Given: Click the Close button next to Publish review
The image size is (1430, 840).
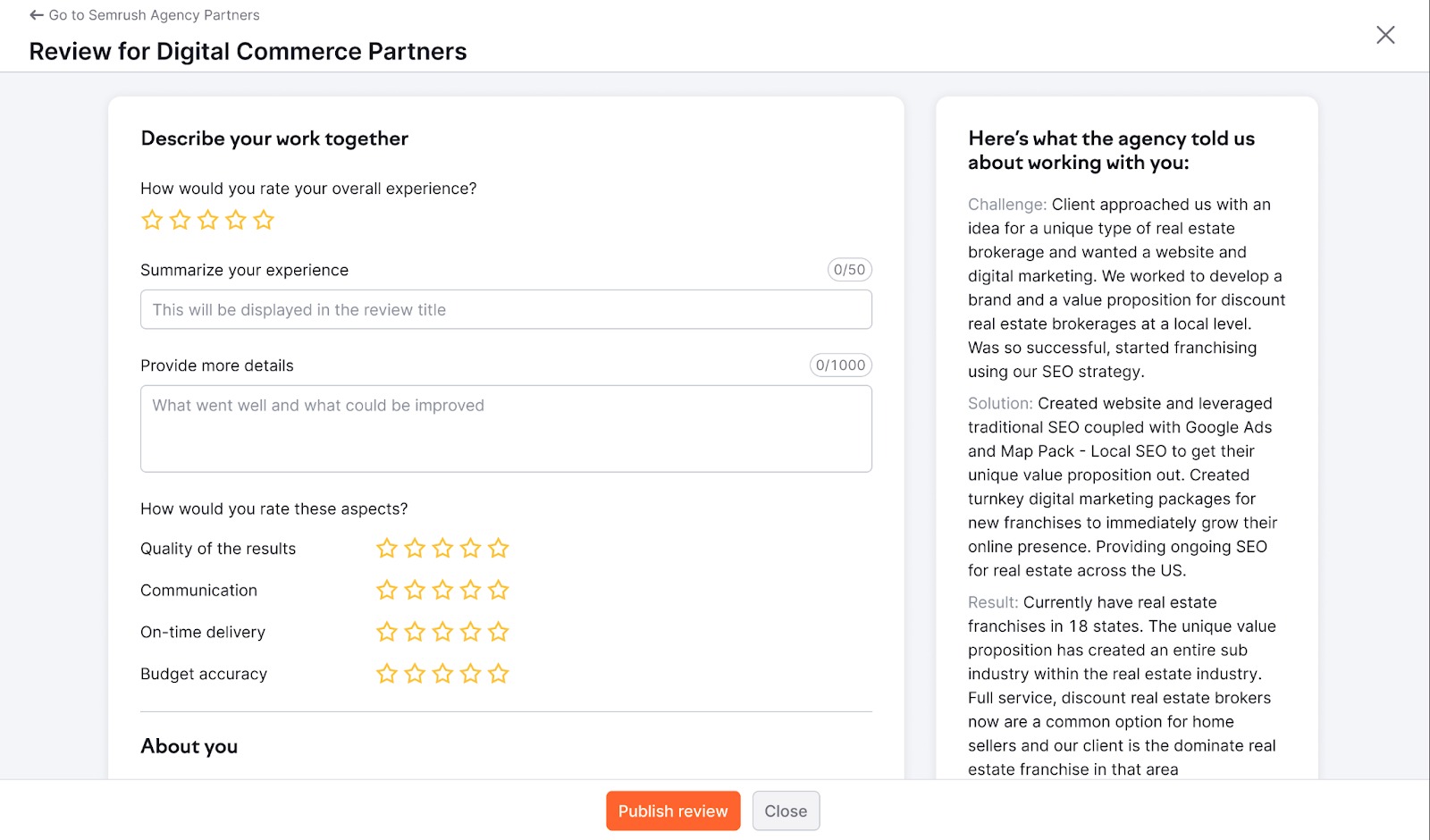Looking at the screenshot, I should tap(786, 811).
